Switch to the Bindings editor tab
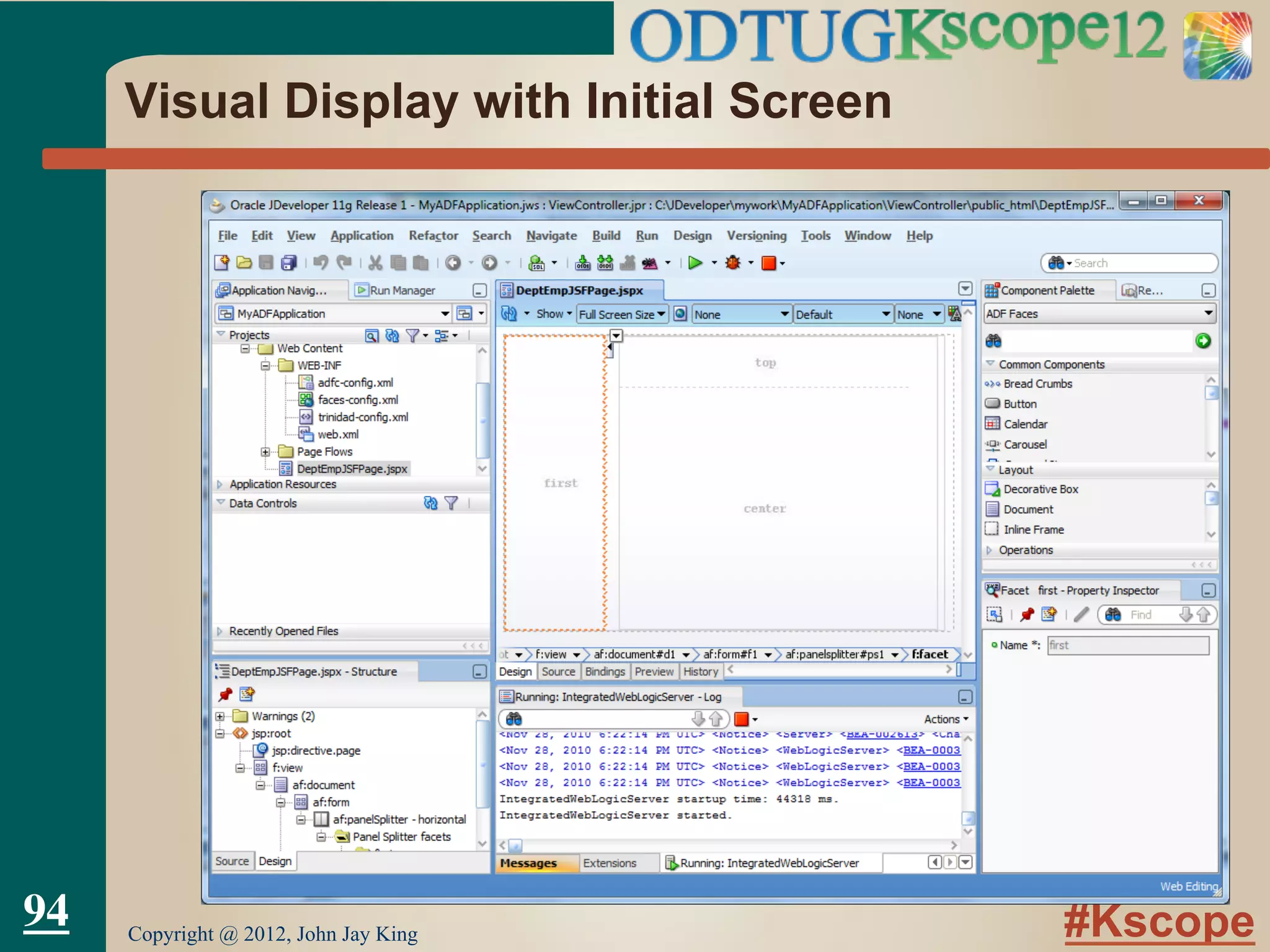This screenshot has height=952, width=1270. (605, 671)
